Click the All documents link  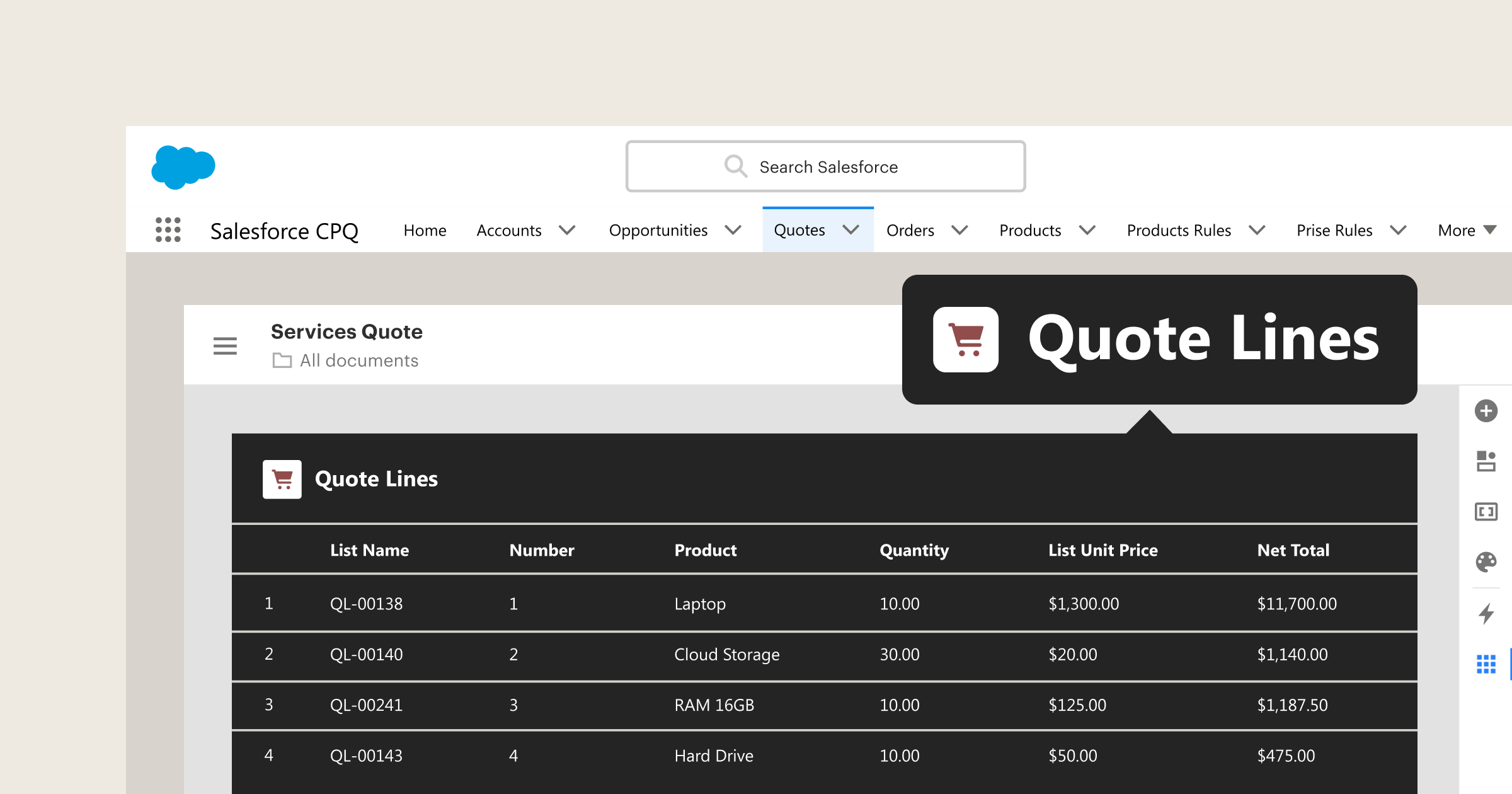pos(359,360)
